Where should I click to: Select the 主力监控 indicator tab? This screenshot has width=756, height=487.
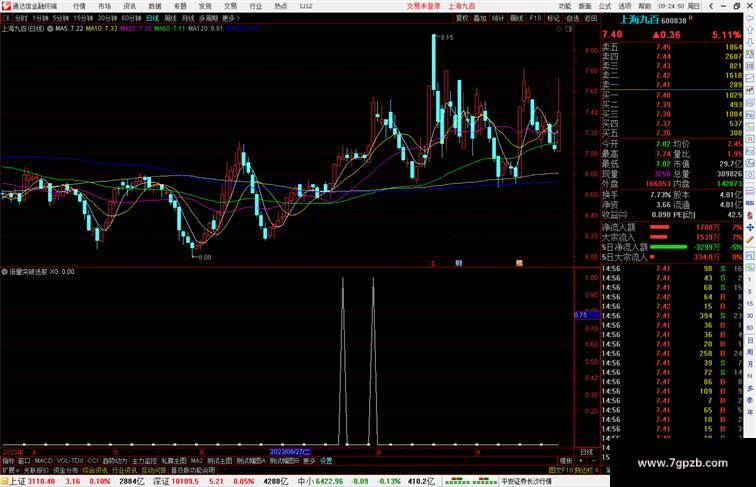pyautogui.click(x=144, y=461)
